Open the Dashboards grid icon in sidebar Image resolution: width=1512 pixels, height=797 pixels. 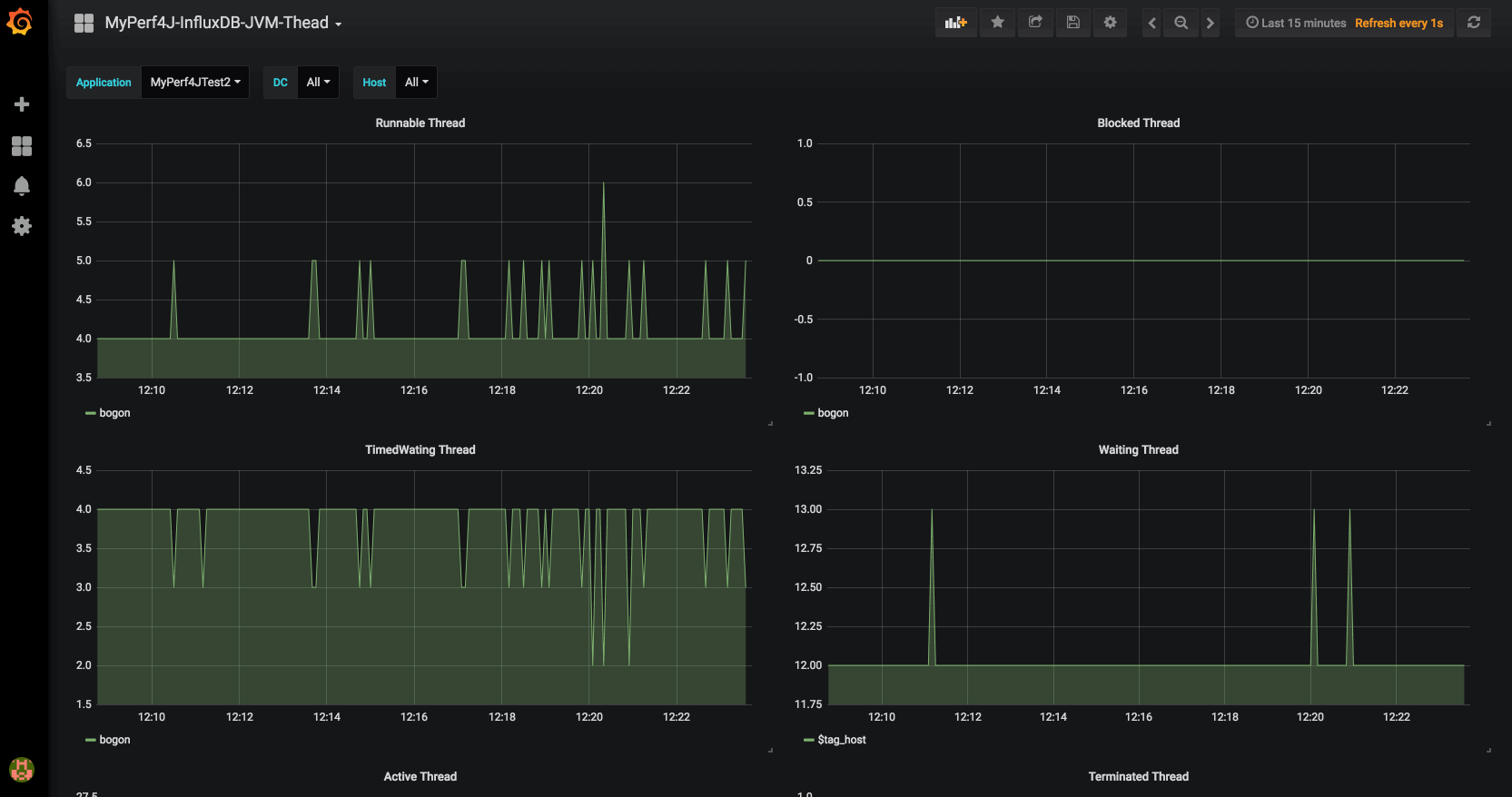(x=22, y=146)
